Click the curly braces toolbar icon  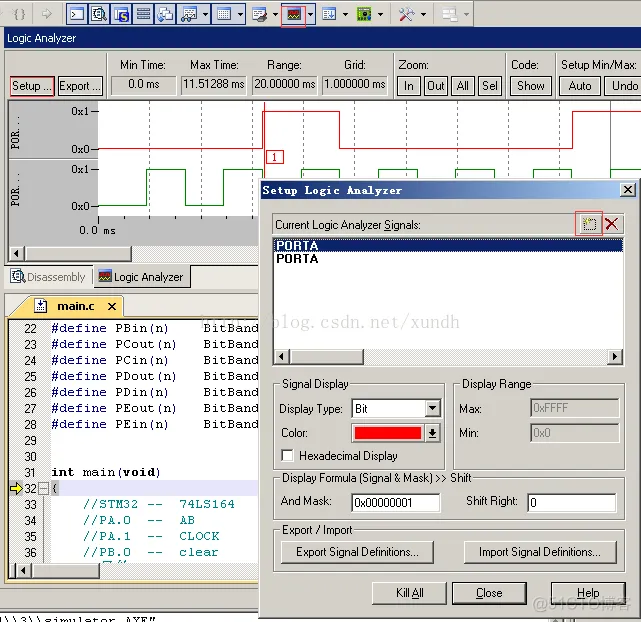click(19, 14)
